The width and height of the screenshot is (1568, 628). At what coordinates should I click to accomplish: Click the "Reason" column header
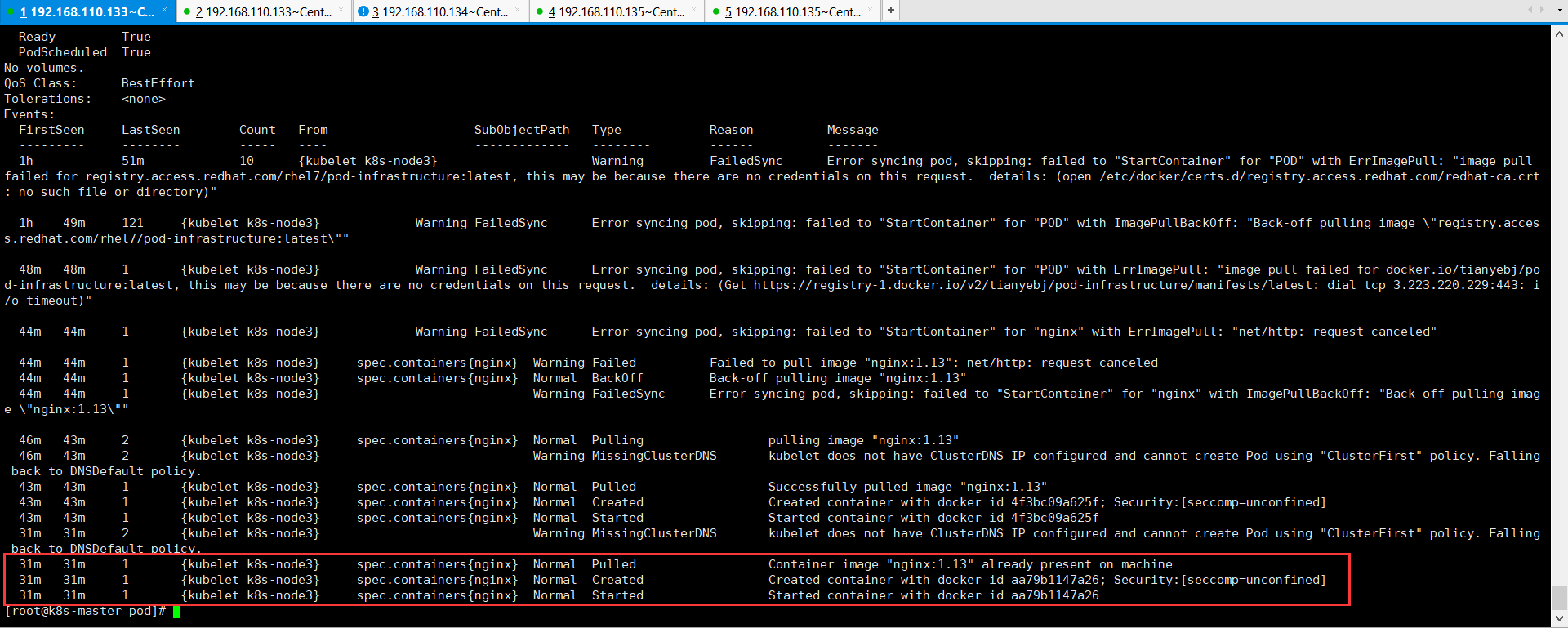pos(731,130)
